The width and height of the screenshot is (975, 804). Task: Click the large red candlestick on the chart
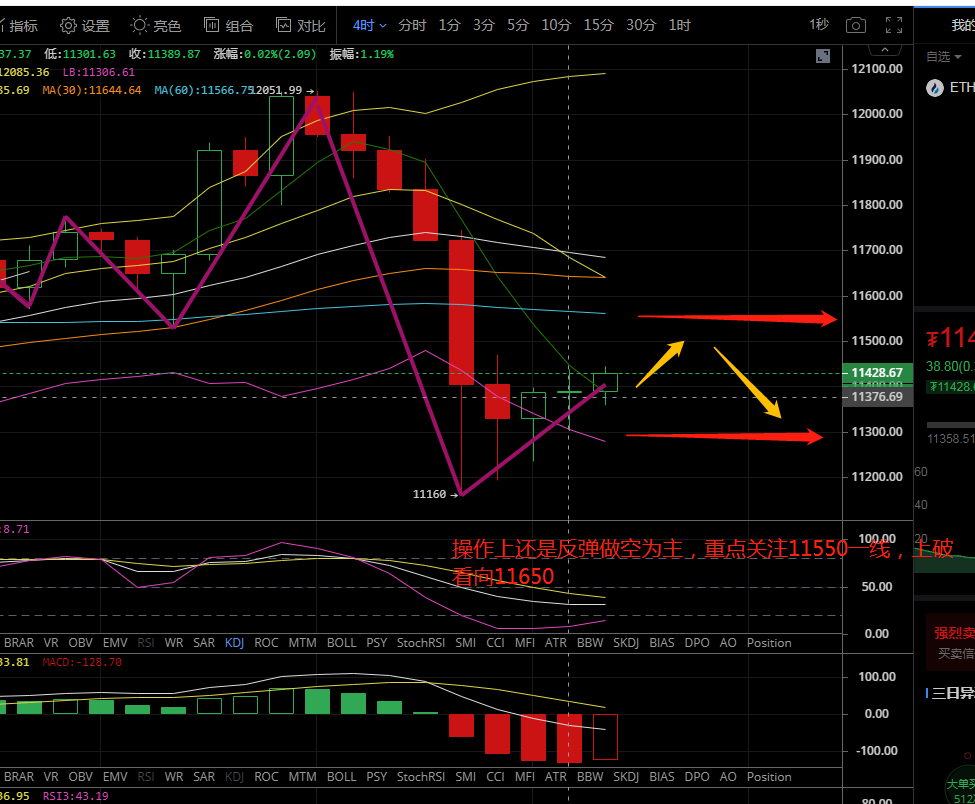coord(461,311)
